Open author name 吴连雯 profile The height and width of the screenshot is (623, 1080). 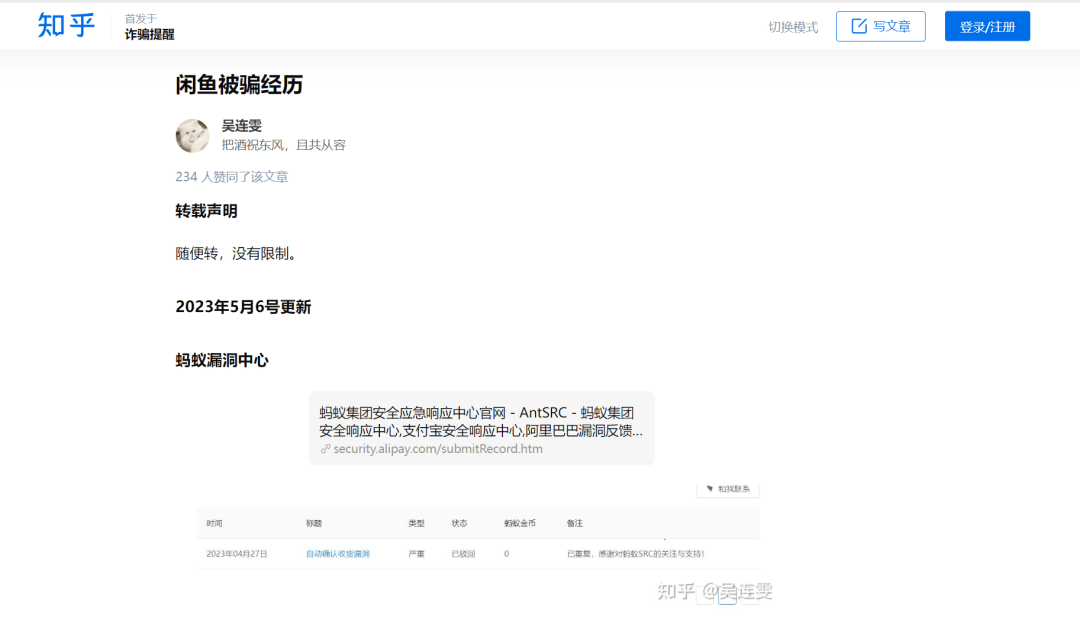[x=241, y=126]
